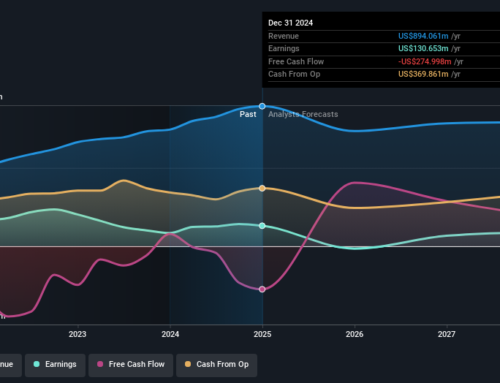Click the 2025 x-axis label

(x=262, y=334)
